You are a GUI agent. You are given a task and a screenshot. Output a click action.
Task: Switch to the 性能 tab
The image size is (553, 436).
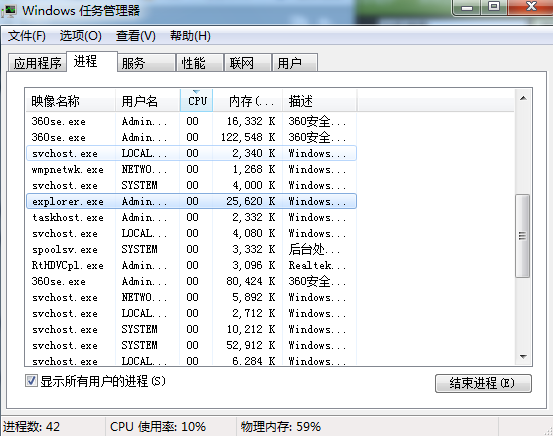click(x=200, y=63)
